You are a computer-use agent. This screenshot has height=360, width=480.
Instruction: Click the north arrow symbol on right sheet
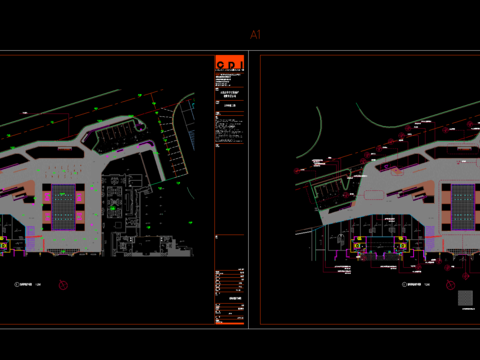tap(451, 285)
